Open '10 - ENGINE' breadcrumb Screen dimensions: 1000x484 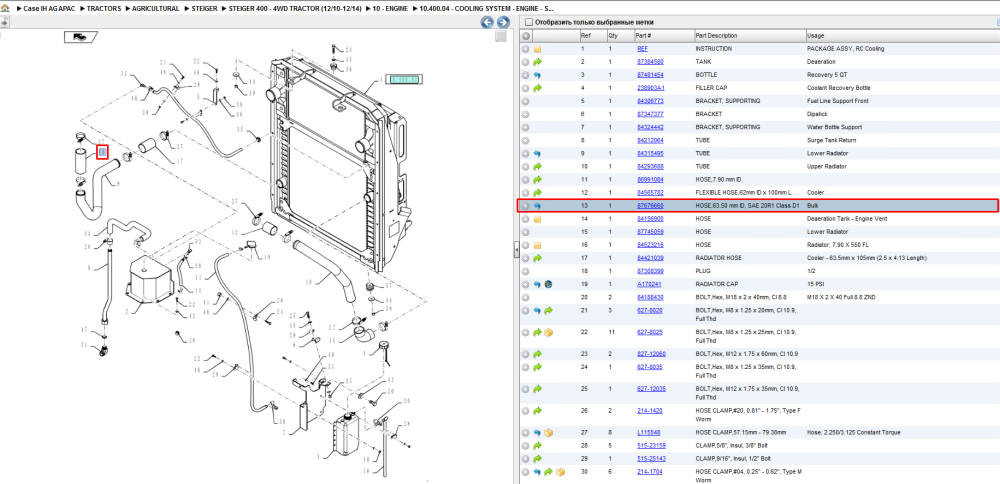(x=388, y=9)
